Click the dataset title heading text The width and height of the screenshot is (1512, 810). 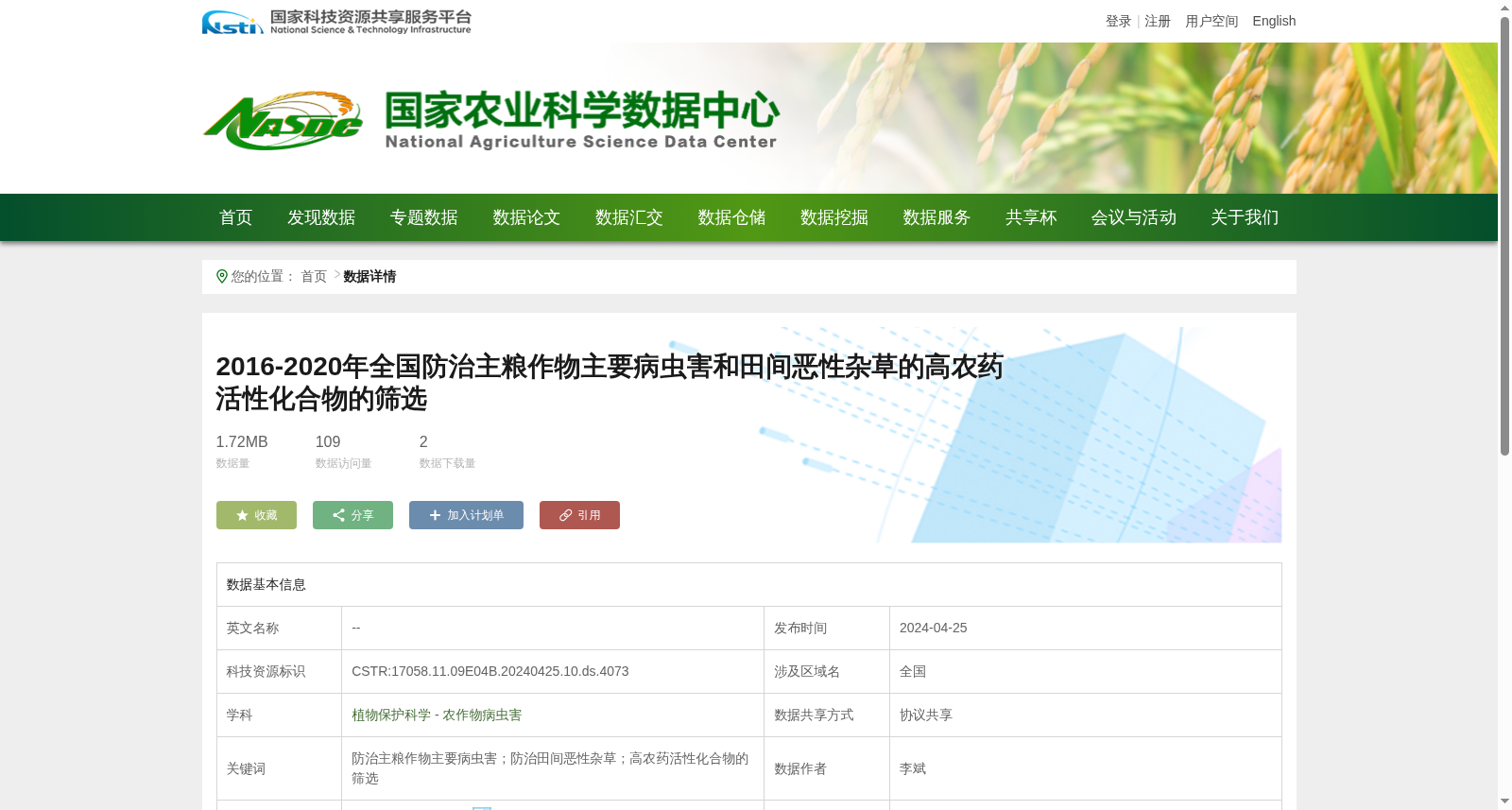tap(610, 383)
